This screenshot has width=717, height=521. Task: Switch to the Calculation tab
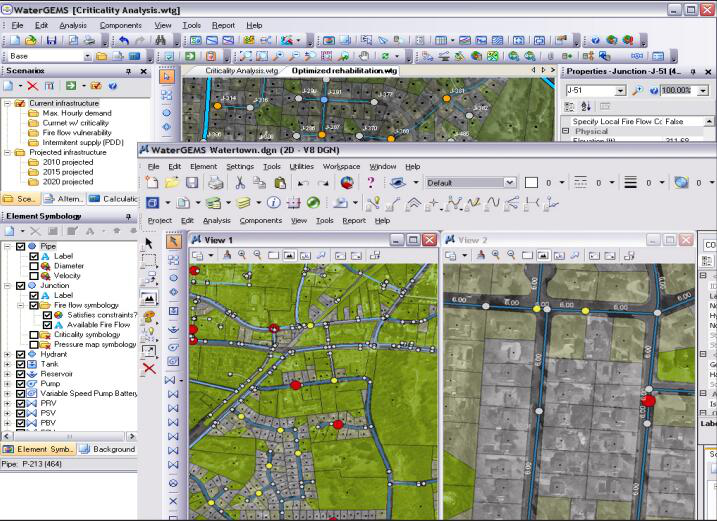coord(113,199)
